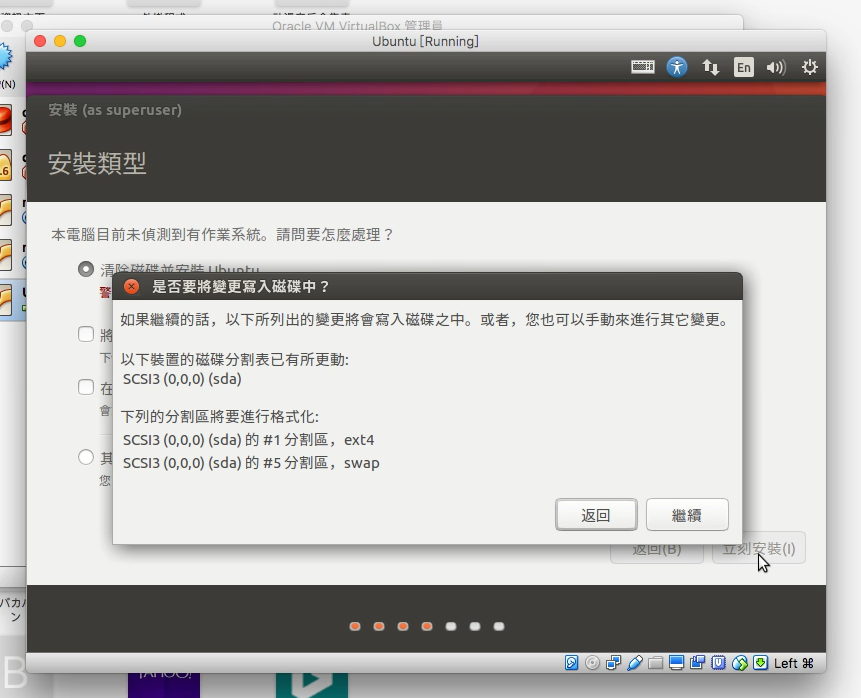Click the dialog title 是否要將變更寫入磁碟中？

click(x=241, y=286)
